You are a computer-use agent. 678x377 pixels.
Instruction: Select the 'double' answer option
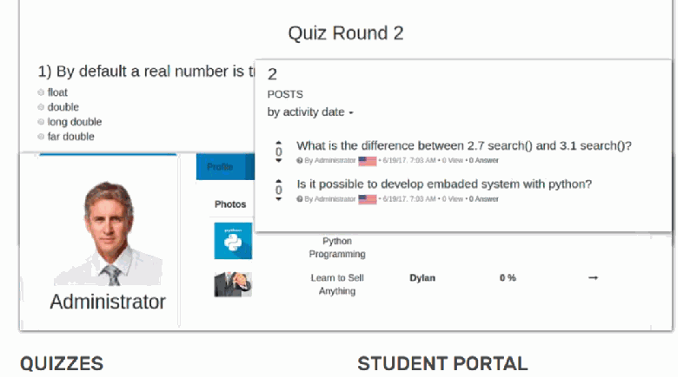(41, 107)
